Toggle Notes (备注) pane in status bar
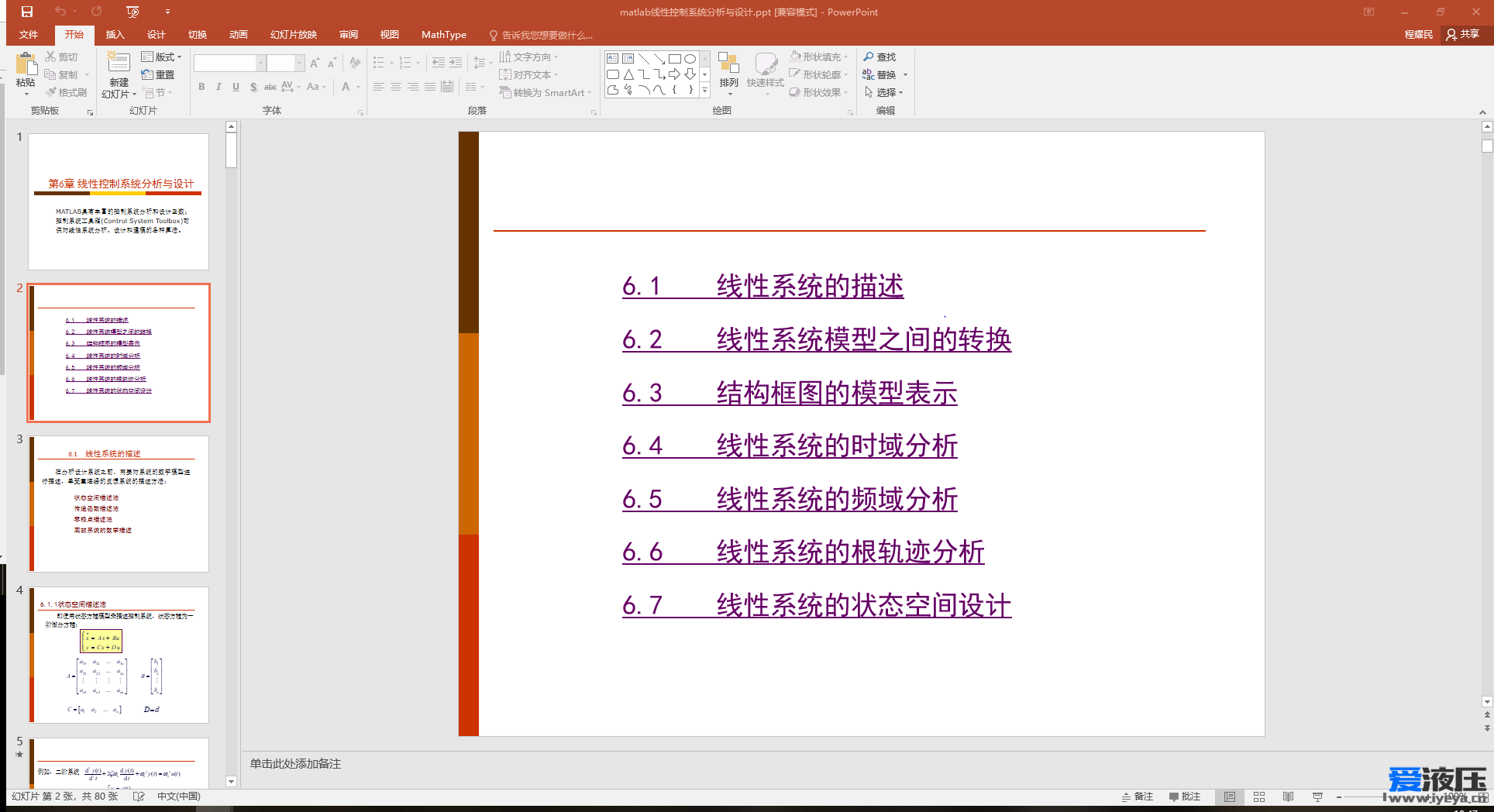This screenshot has width=1494, height=812. pyautogui.click(x=1137, y=797)
